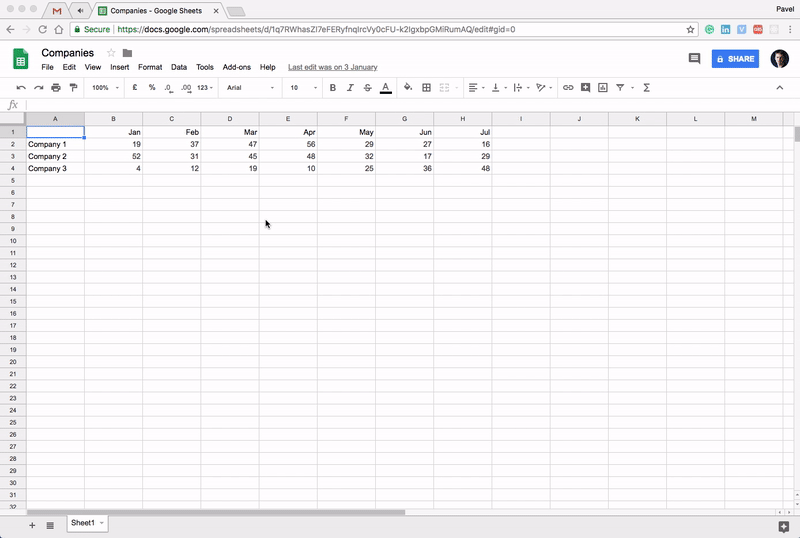800x538 pixels.
Task: Open the font size 10 dropdown
Action: tap(303, 88)
